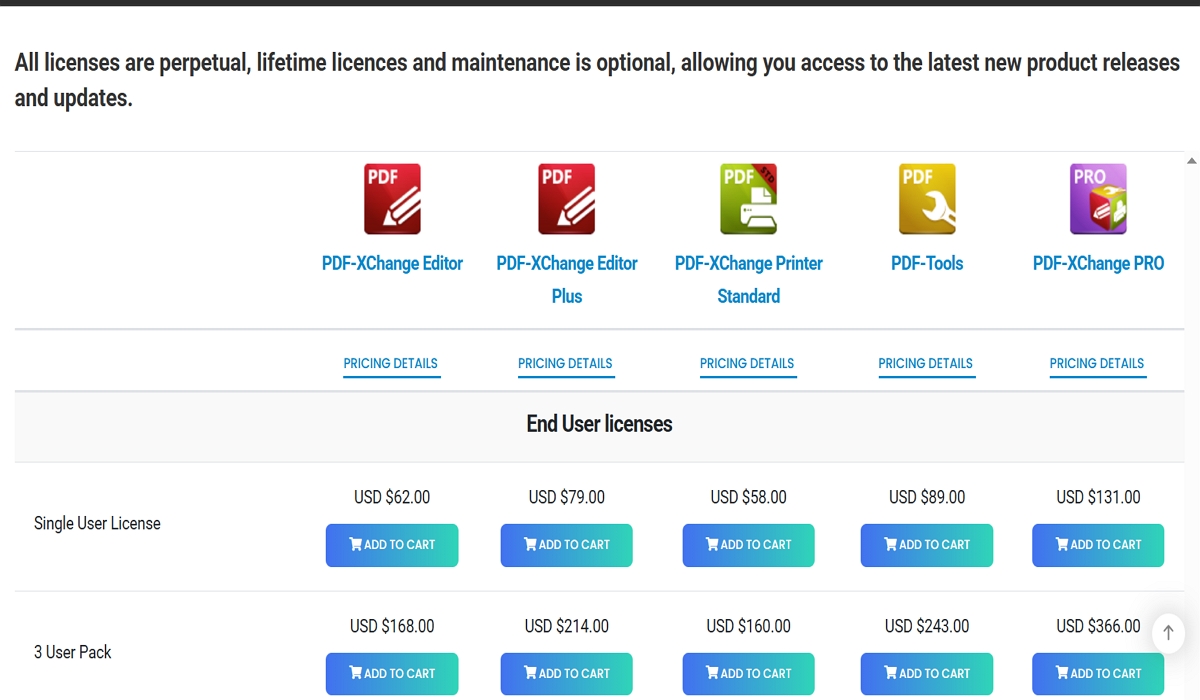Click the PDF-XChange Editor Plus product icon
Screen dimensions: 1200x700
click(567, 199)
